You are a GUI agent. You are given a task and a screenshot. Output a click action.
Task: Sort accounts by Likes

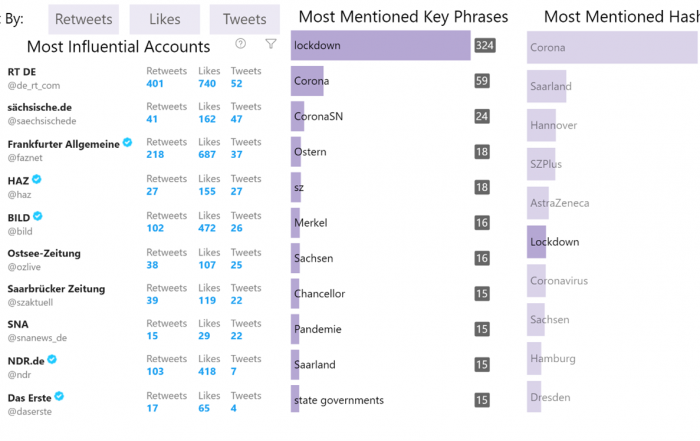coord(165,19)
